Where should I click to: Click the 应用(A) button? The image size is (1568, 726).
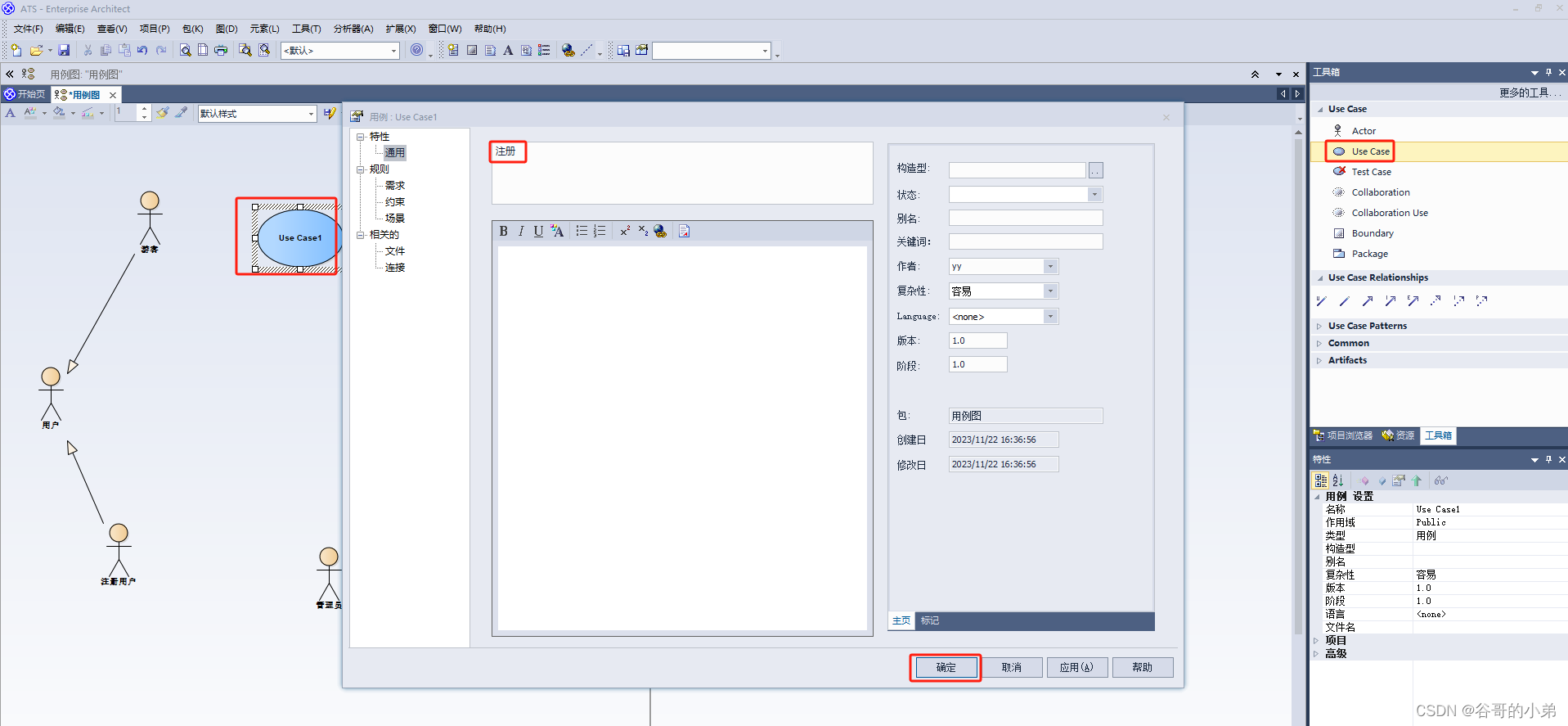coord(1076,668)
